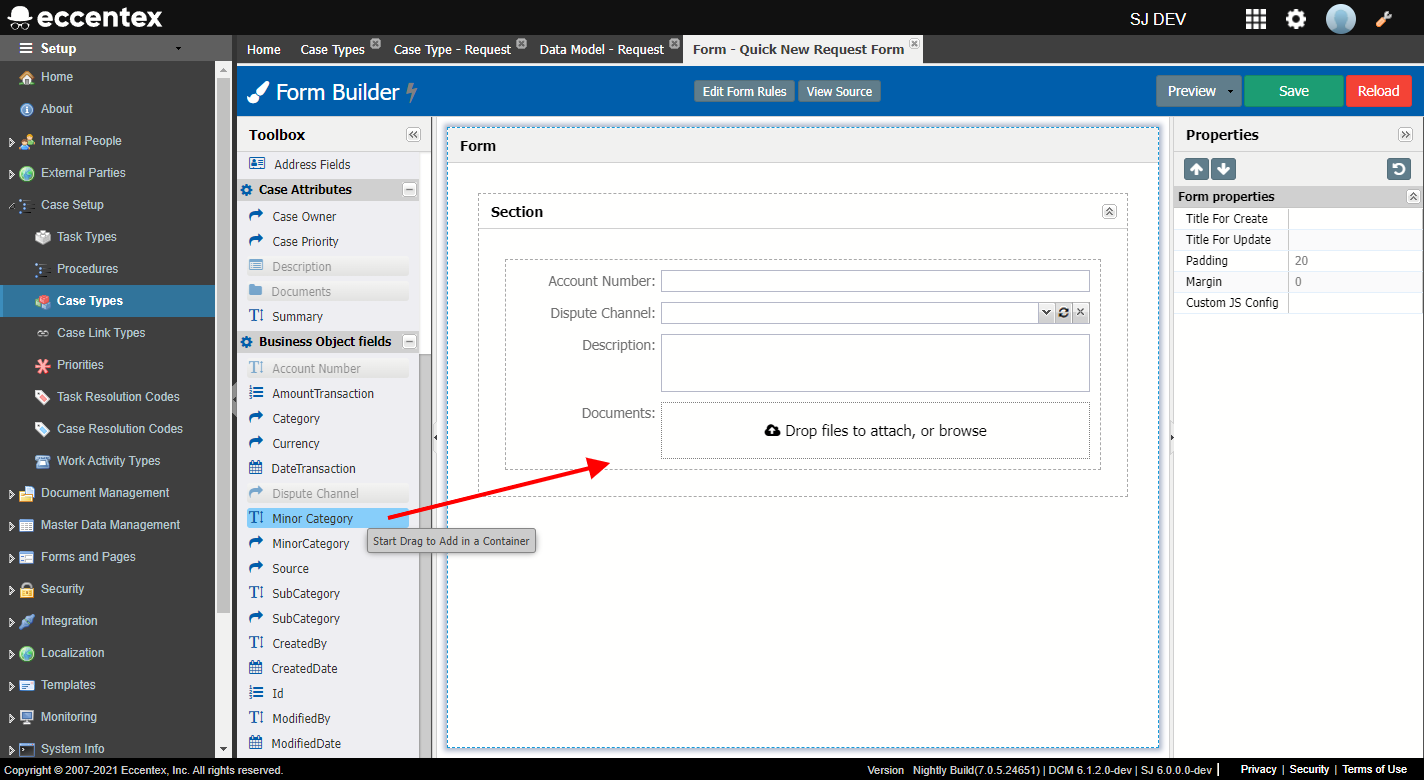
Task: Click the Drop files to attach area
Action: pyautogui.click(x=875, y=431)
